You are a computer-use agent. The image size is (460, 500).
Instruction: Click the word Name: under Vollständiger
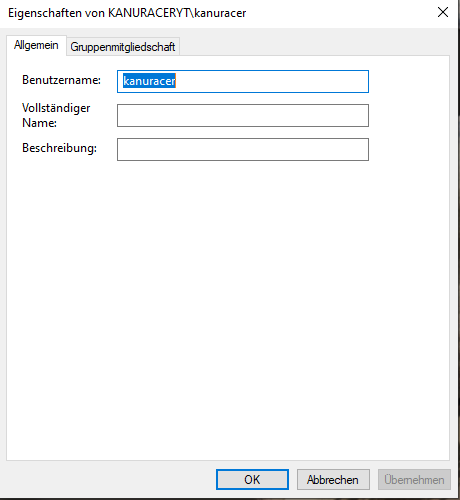pyautogui.click(x=39, y=123)
